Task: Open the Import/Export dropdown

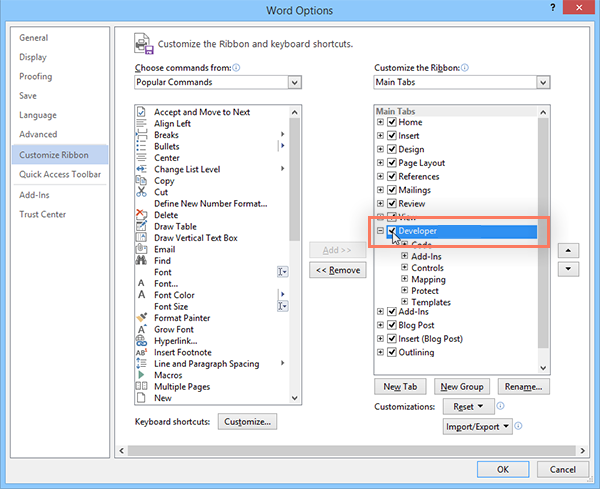Action: [x=478, y=427]
